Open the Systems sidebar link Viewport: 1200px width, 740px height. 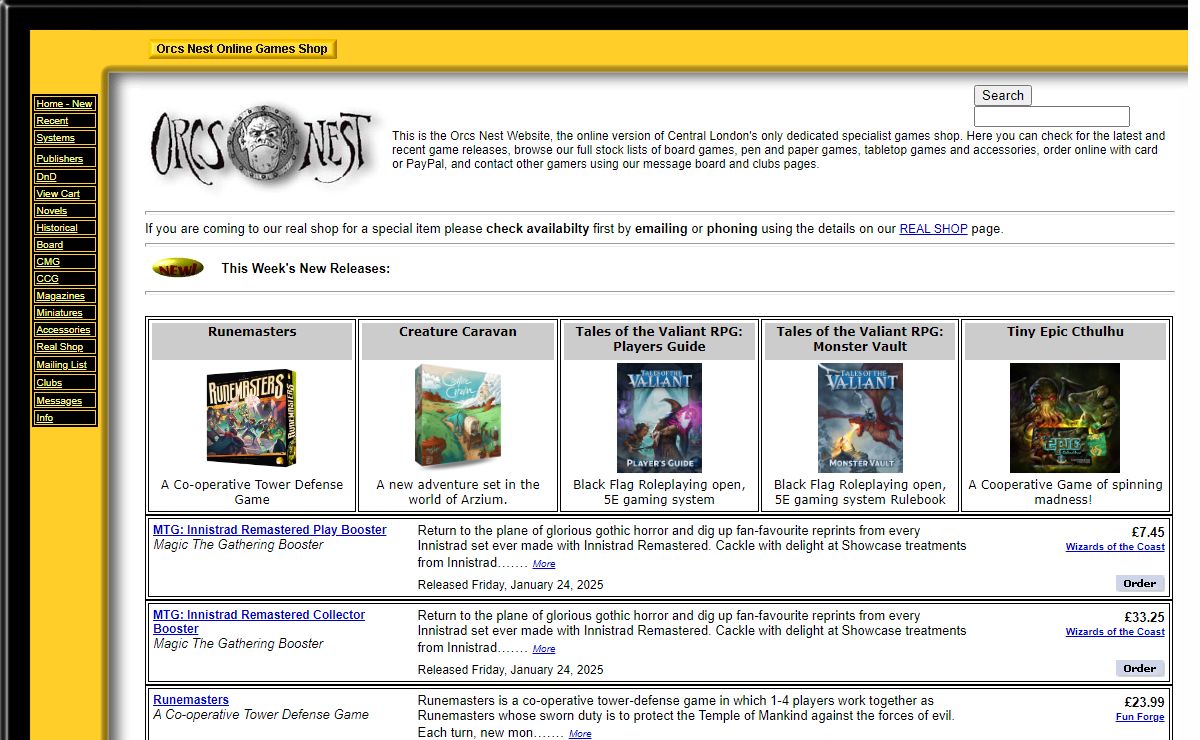[x=55, y=138]
